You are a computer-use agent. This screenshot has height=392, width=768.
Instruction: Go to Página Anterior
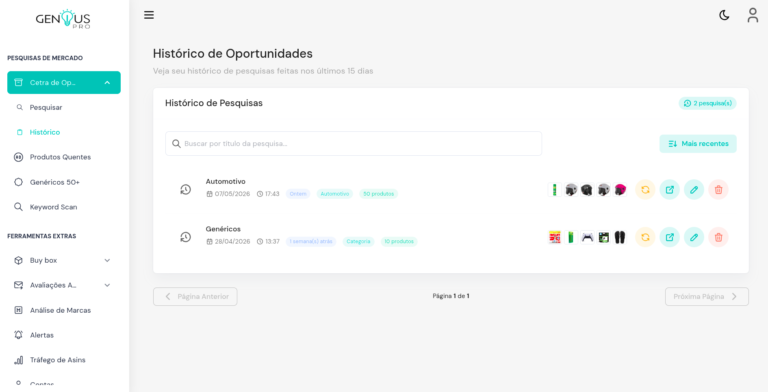(195, 296)
